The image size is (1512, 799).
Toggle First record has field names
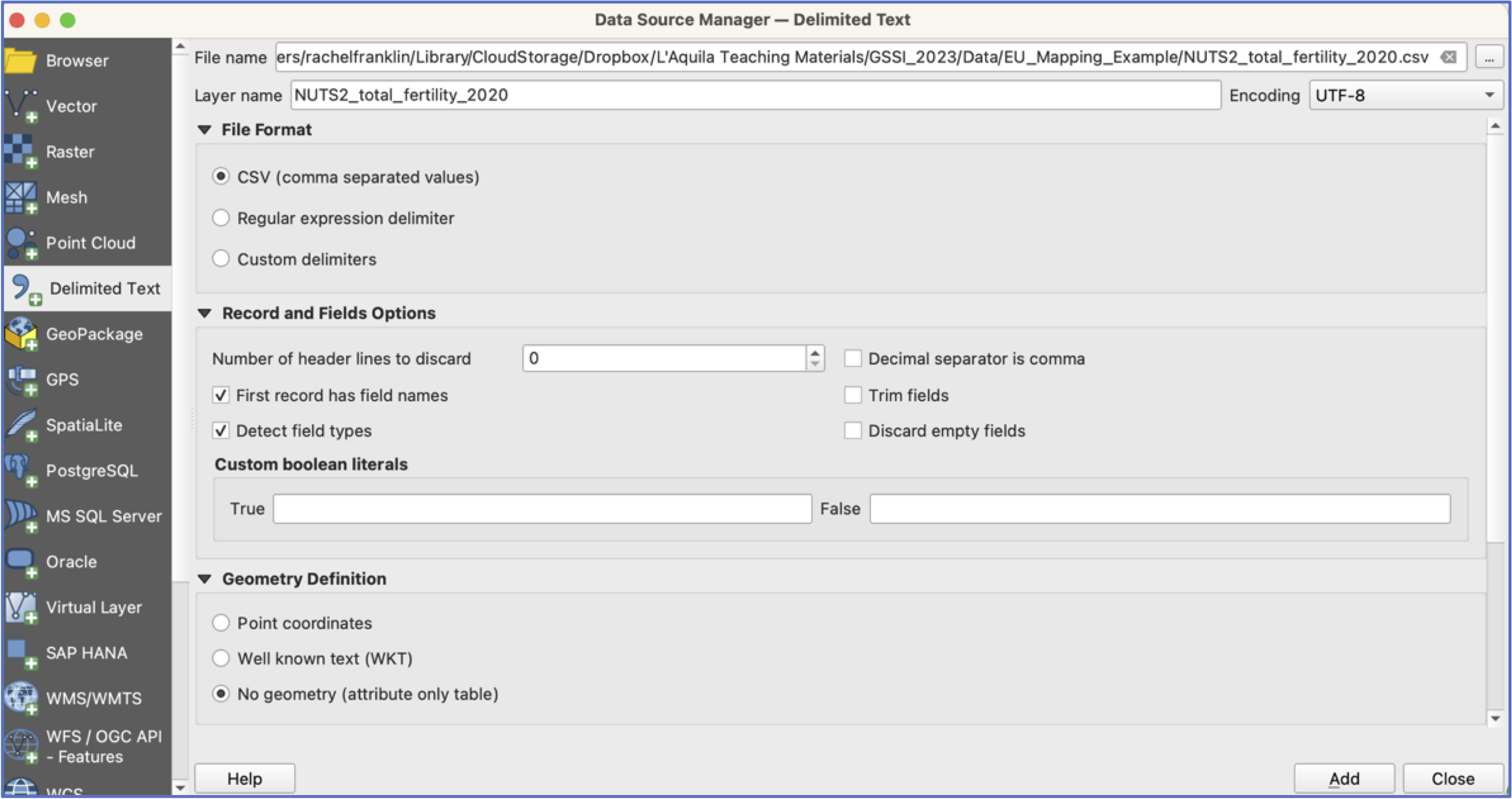click(x=221, y=396)
